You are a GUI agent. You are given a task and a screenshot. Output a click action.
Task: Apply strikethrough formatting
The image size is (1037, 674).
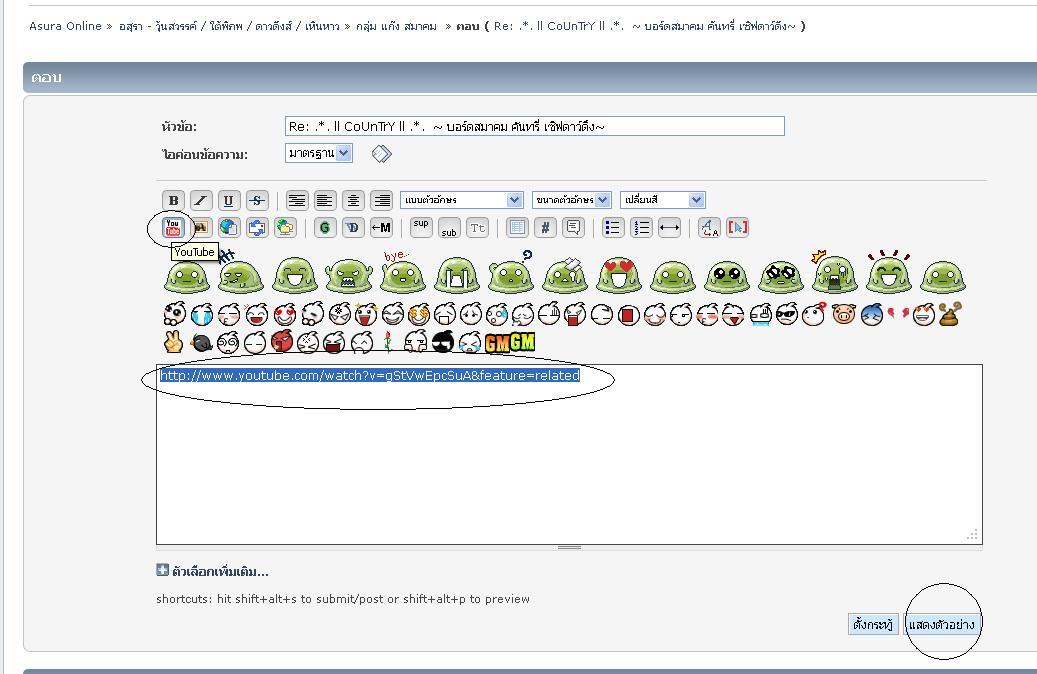point(257,200)
